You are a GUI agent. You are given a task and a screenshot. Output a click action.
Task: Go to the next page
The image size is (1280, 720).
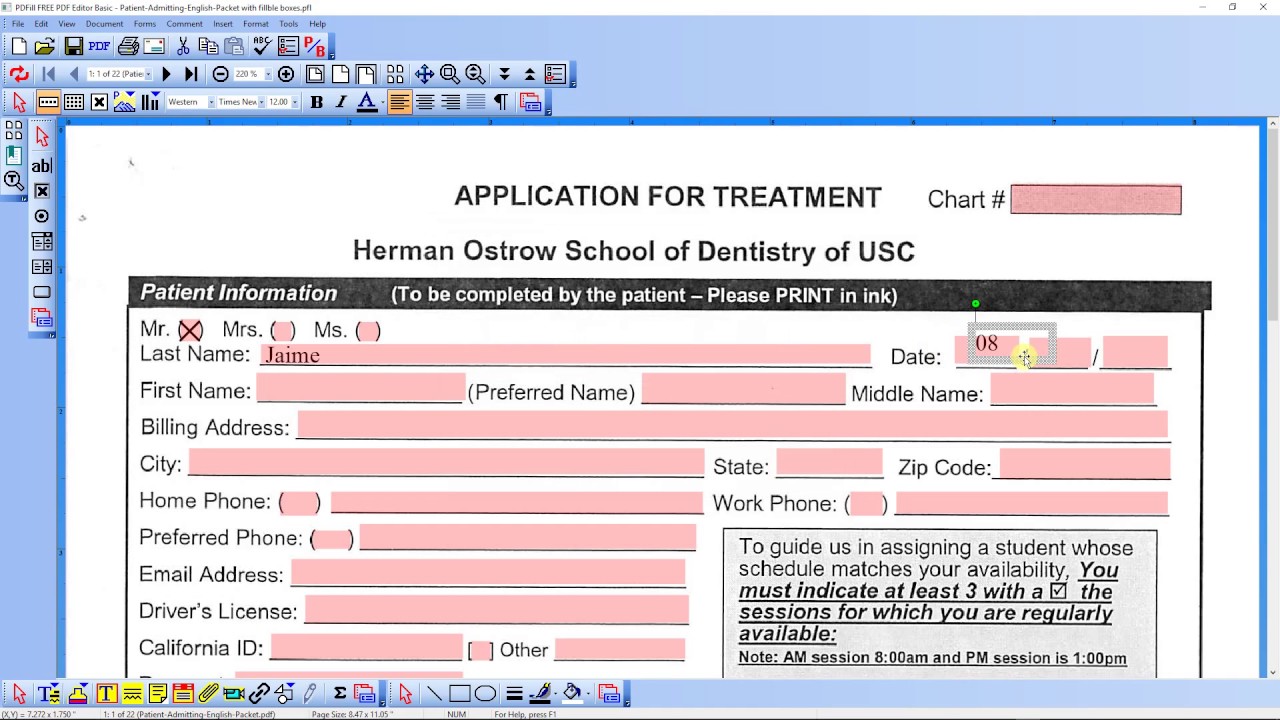point(166,74)
